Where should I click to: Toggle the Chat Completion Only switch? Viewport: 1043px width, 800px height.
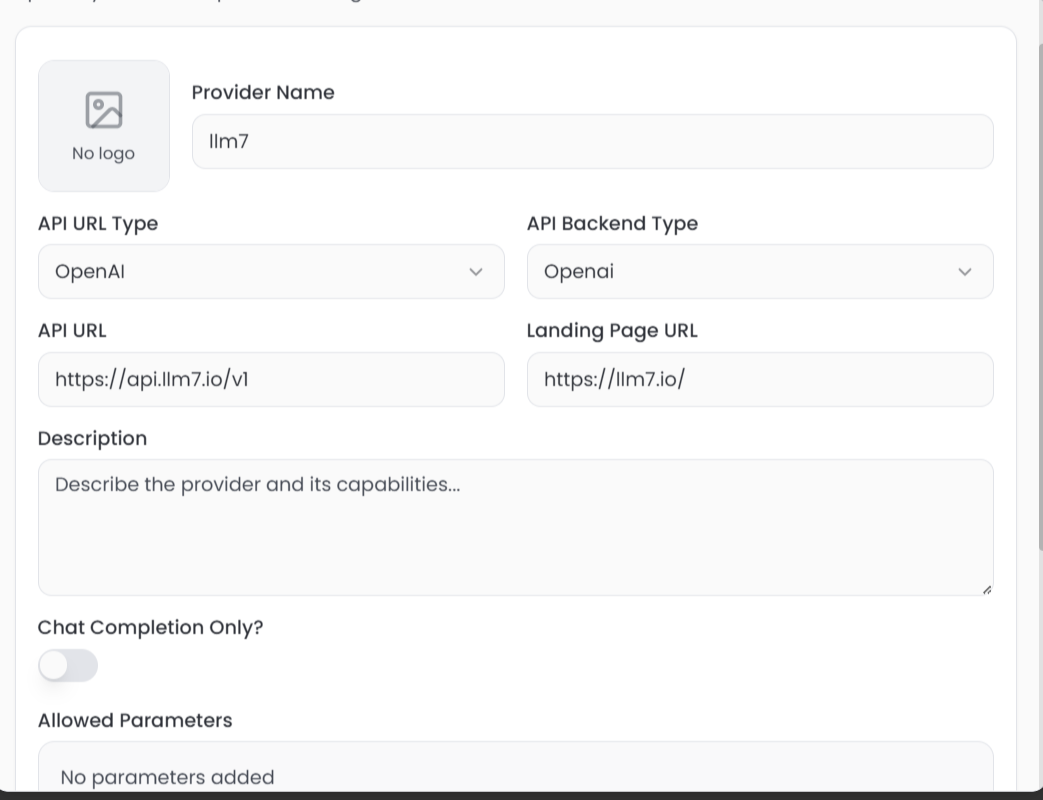pyautogui.click(x=68, y=666)
